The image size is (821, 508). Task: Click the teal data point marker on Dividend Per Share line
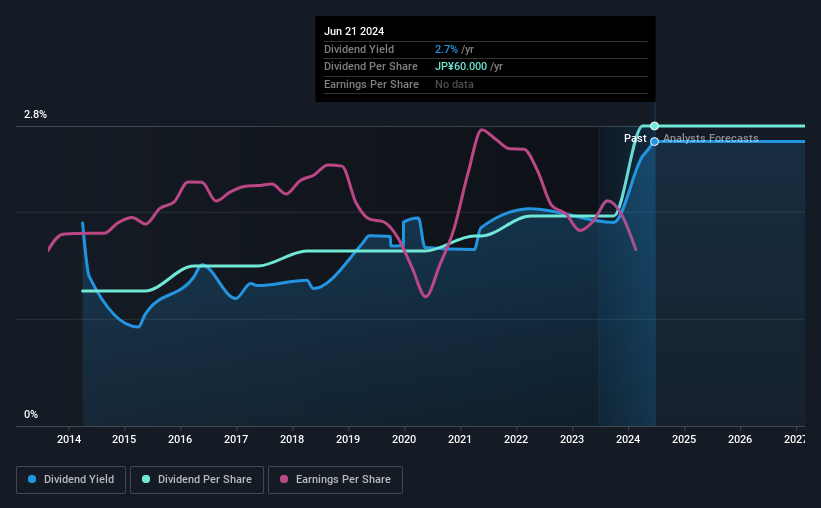pyautogui.click(x=654, y=126)
